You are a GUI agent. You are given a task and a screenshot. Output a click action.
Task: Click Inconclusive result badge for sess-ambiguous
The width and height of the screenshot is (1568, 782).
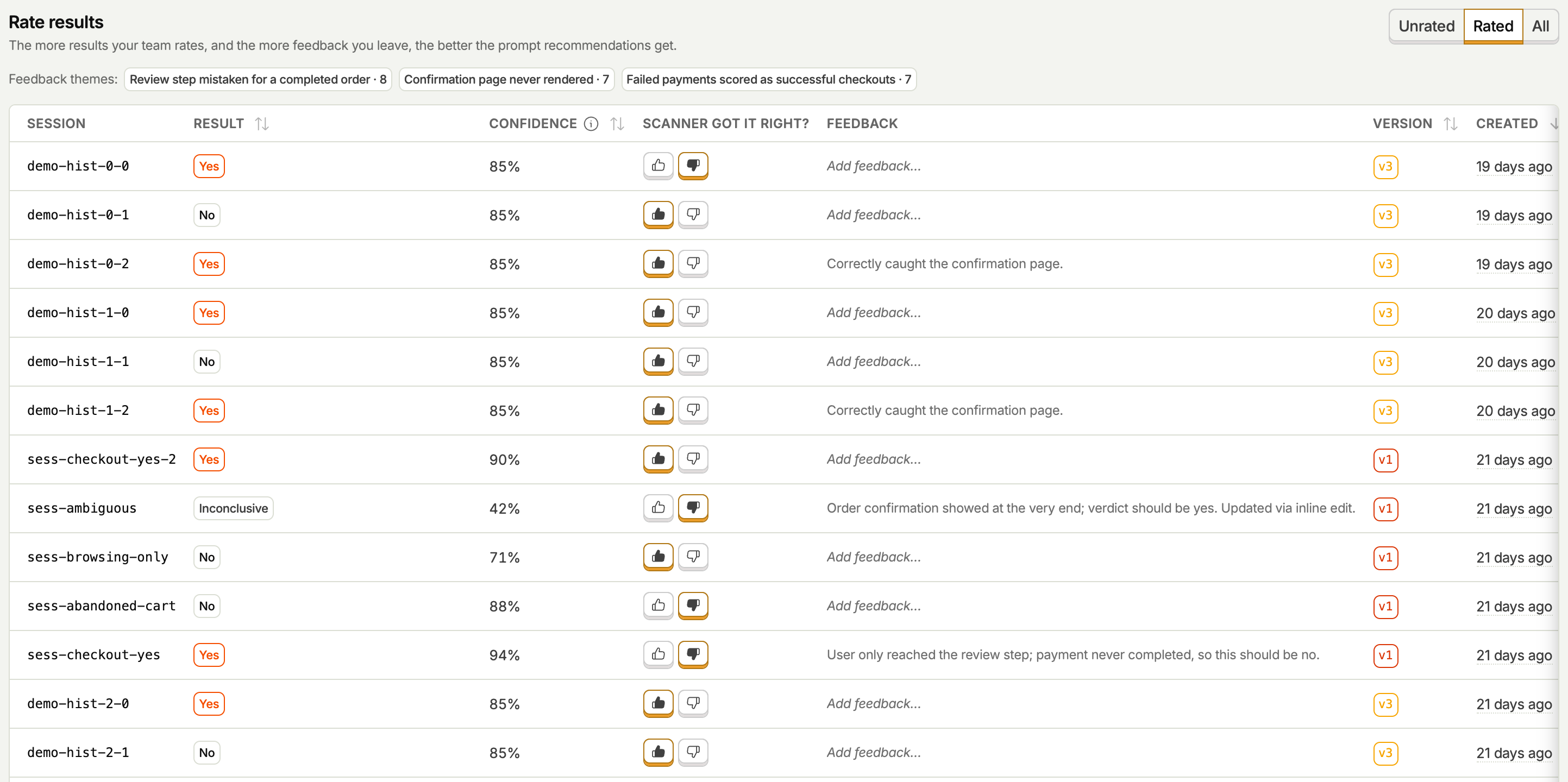[233, 508]
